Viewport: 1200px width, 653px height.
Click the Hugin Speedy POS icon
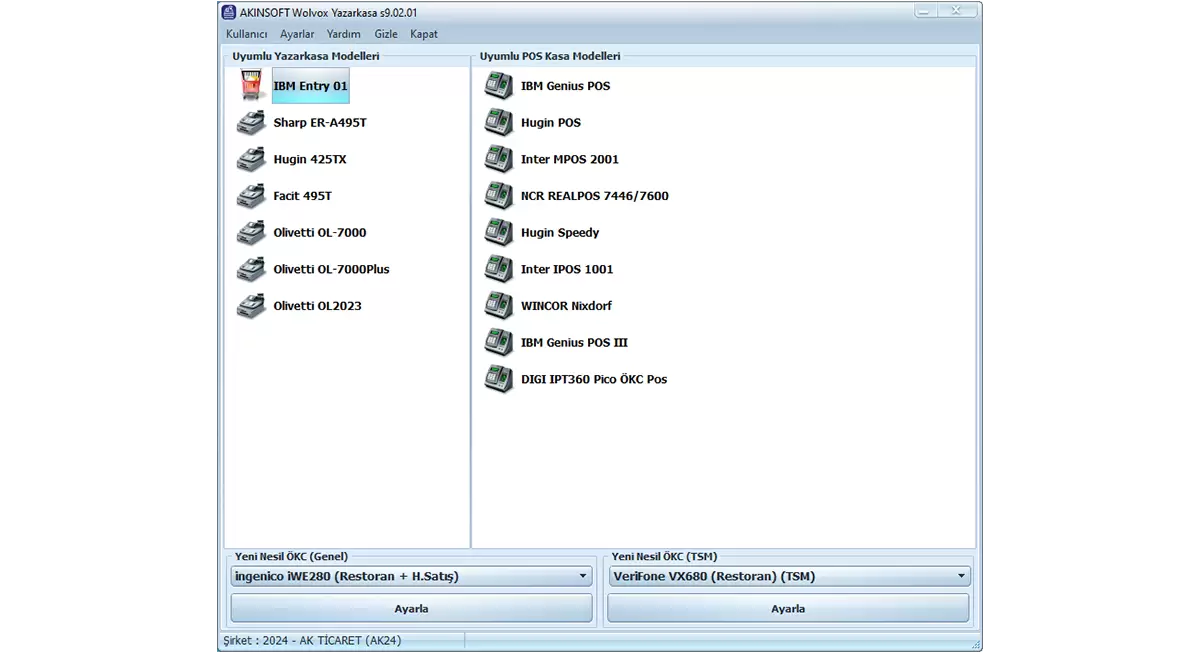(x=498, y=233)
